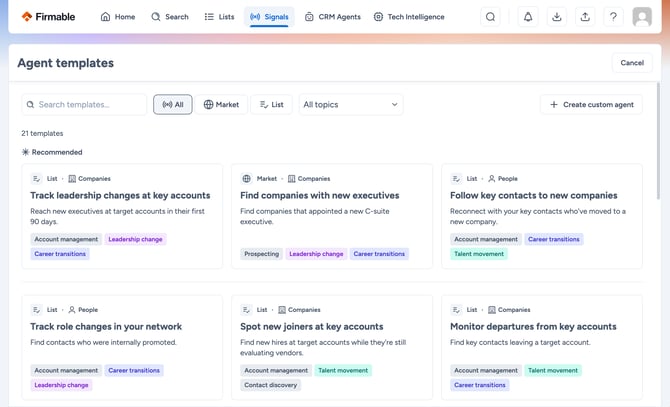
Task: Go to the Search nav item
Action: (170, 17)
